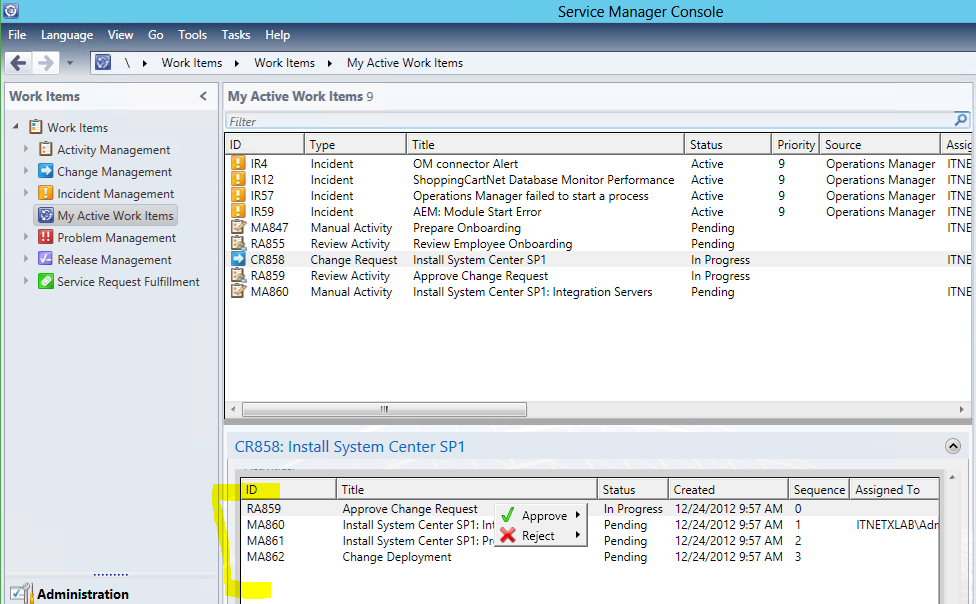Open the Administration workspace

click(82, 594)
